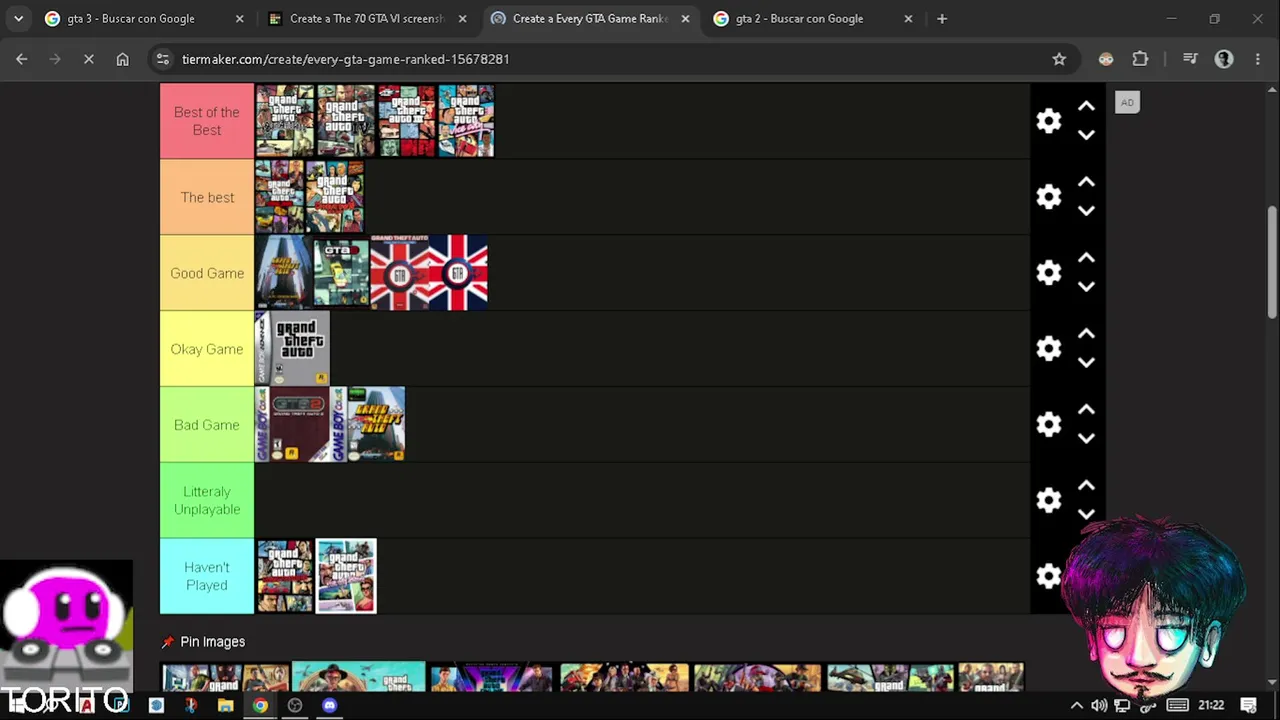Open Google Chrome from the taskbar
Image resolution: width=1280 pixels, height=720 pixels.
point(260,706)
